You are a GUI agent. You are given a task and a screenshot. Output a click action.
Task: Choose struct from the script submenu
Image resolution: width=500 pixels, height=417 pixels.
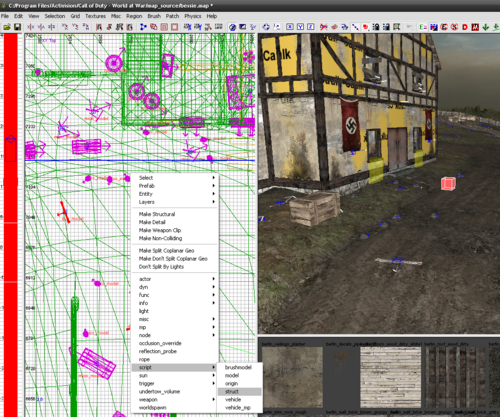(x=239, y=391)
